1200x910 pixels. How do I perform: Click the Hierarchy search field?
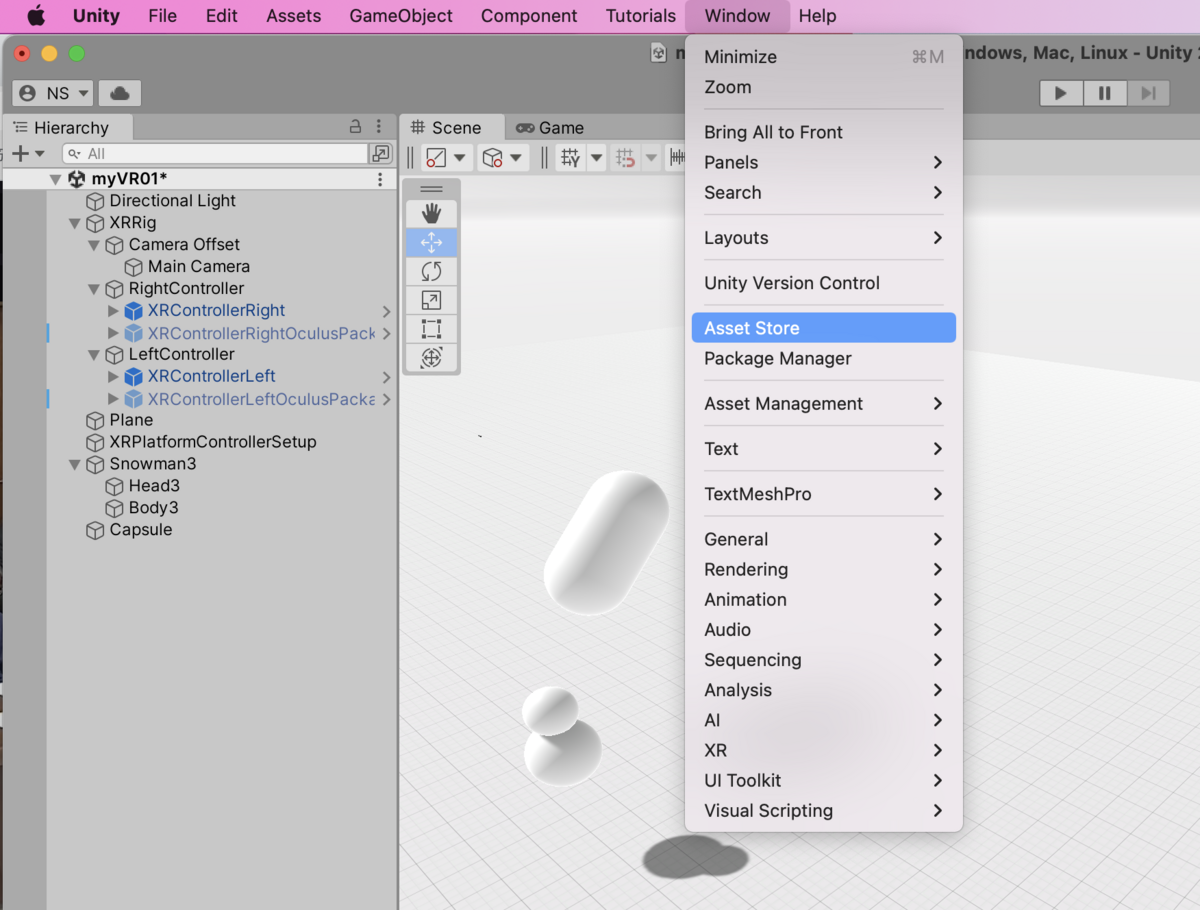(x=215, y=153)
